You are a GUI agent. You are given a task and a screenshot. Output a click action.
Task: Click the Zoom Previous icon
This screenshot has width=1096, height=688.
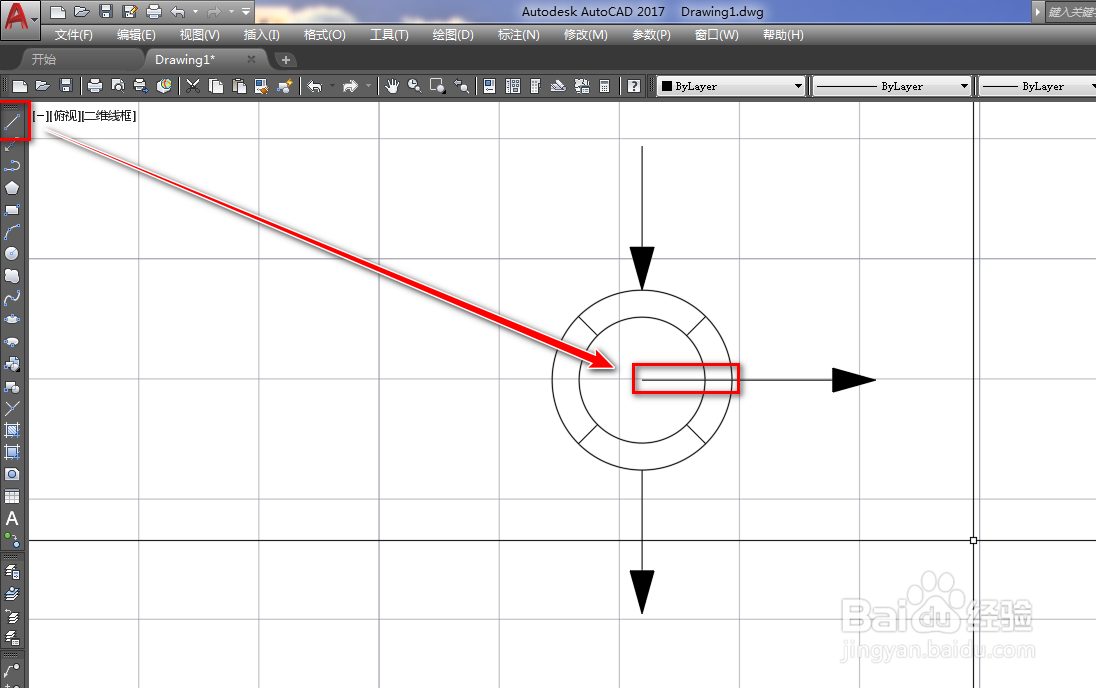click(x=461, y=86)
